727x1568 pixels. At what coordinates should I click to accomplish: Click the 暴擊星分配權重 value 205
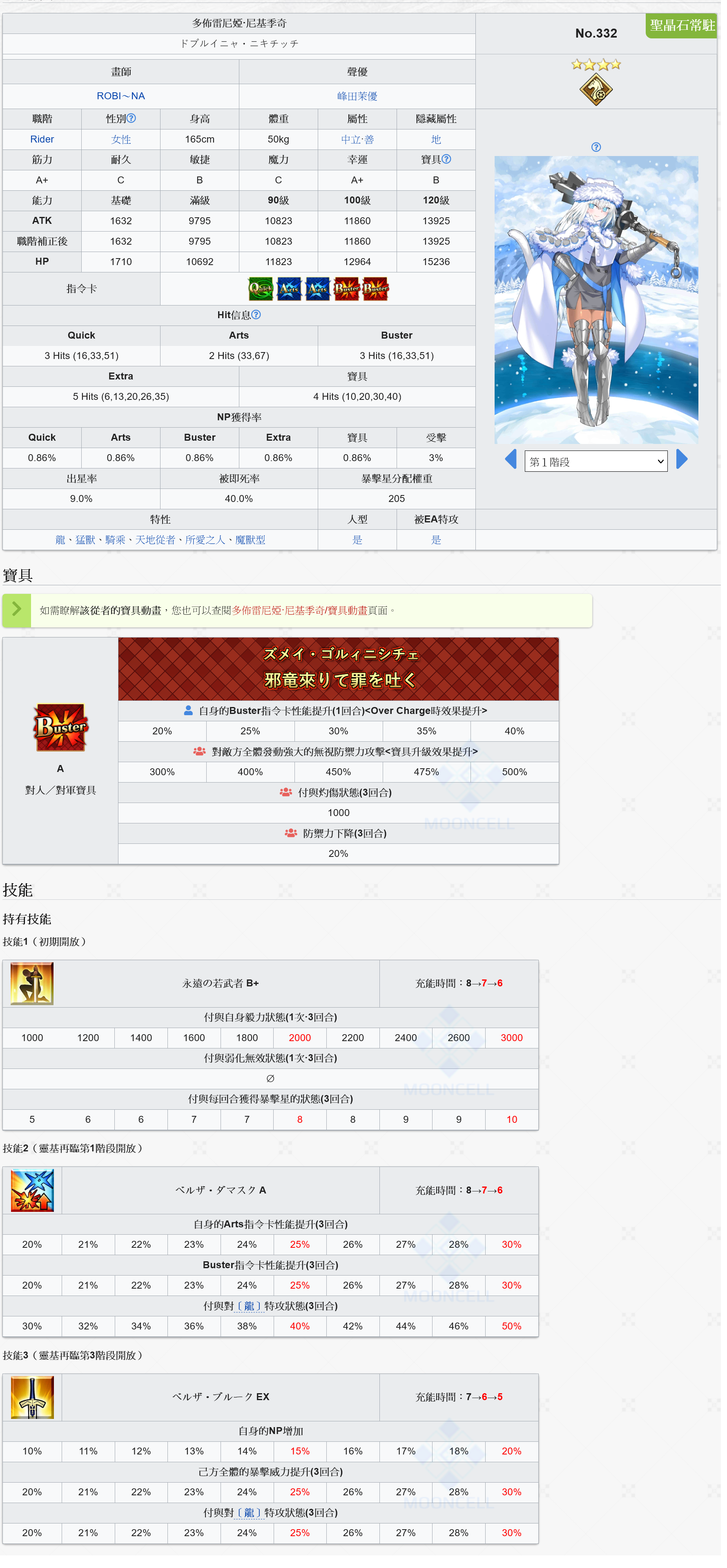400,502
